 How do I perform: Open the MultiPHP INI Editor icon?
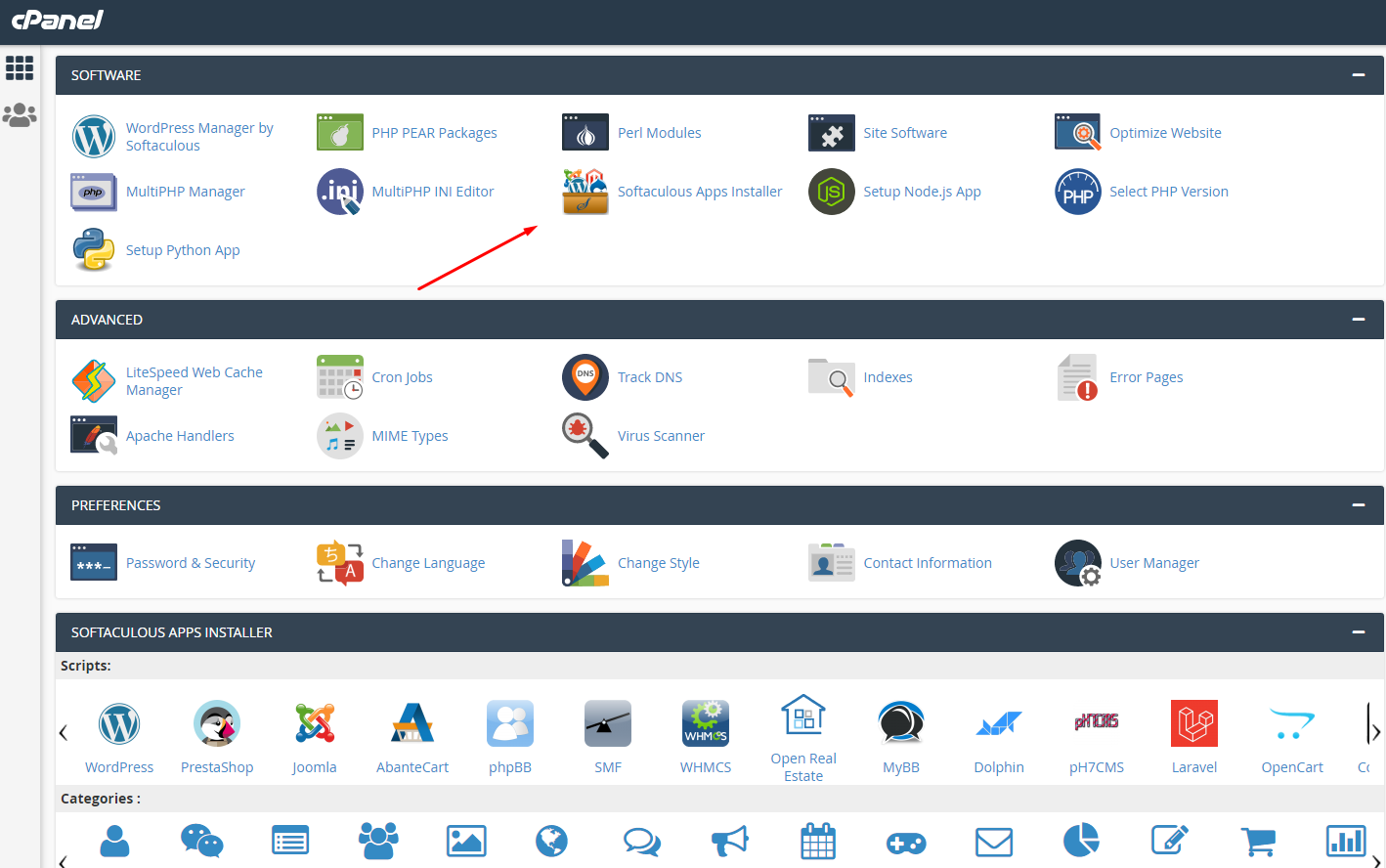(x=339, y=192)
